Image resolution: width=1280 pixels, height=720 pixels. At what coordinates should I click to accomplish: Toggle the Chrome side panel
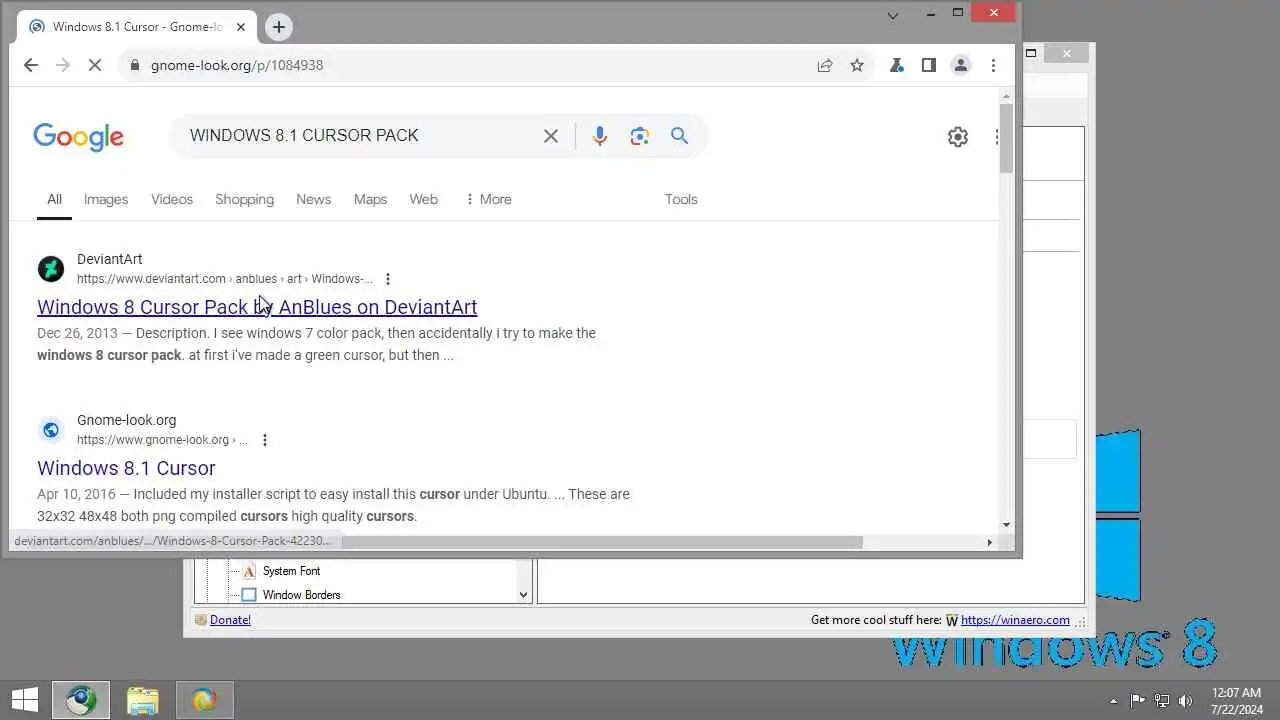pyautogui.click(x=929, y=65)
